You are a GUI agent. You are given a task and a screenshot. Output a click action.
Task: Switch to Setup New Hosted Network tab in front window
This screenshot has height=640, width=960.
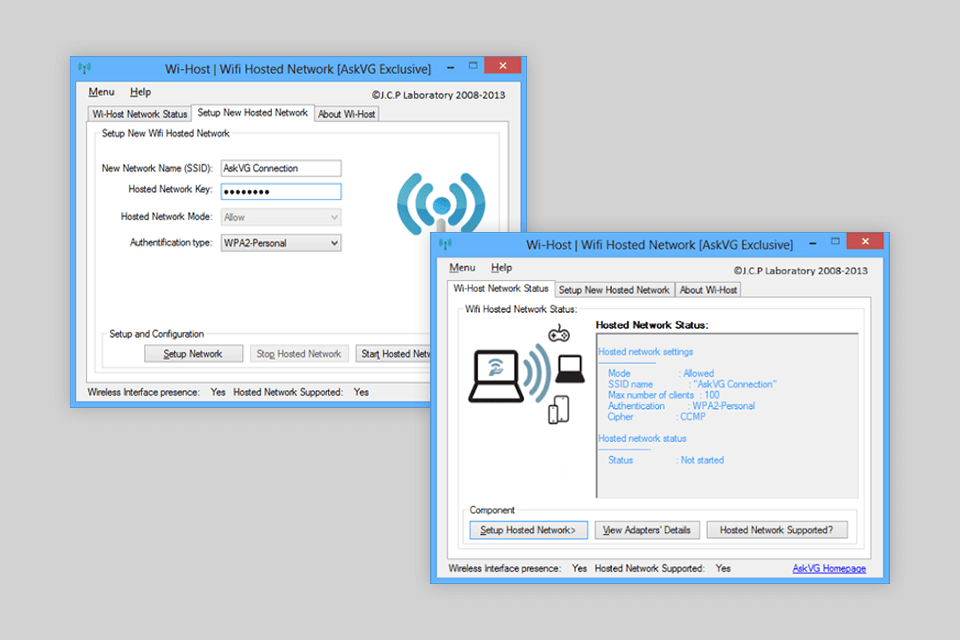click(x=614, y=290)
